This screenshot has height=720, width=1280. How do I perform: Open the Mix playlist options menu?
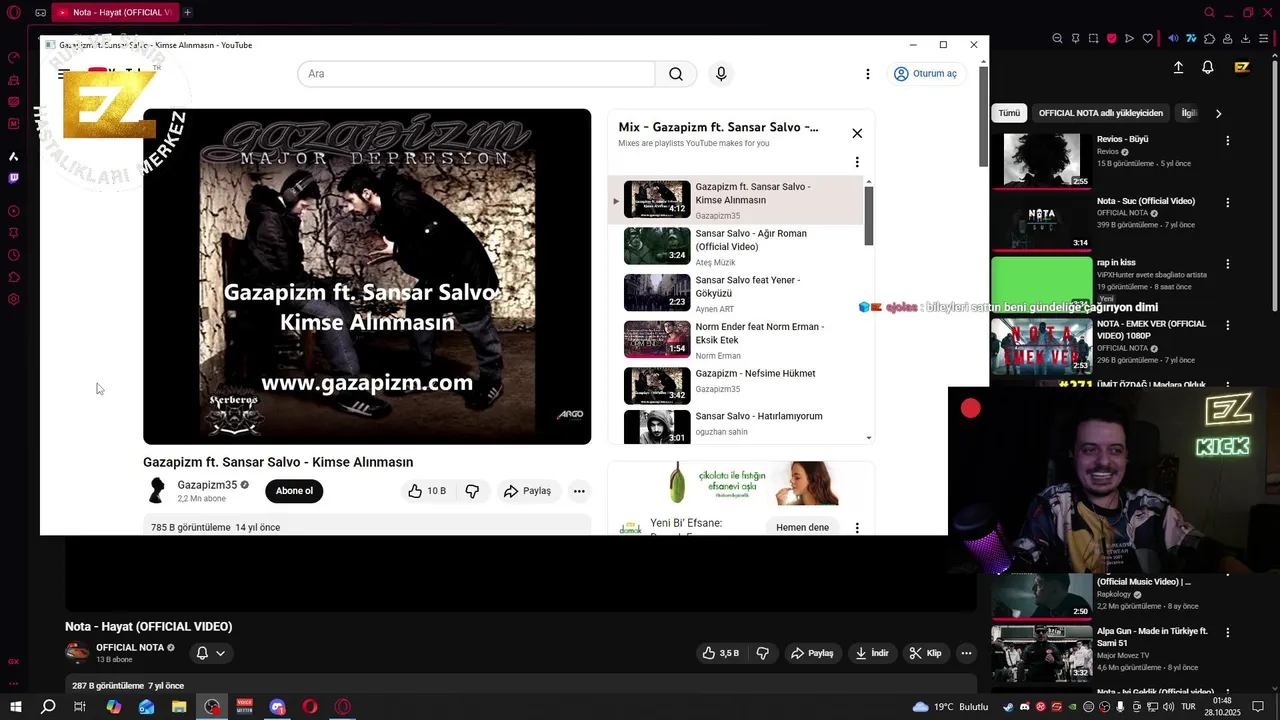pos(857,162)
